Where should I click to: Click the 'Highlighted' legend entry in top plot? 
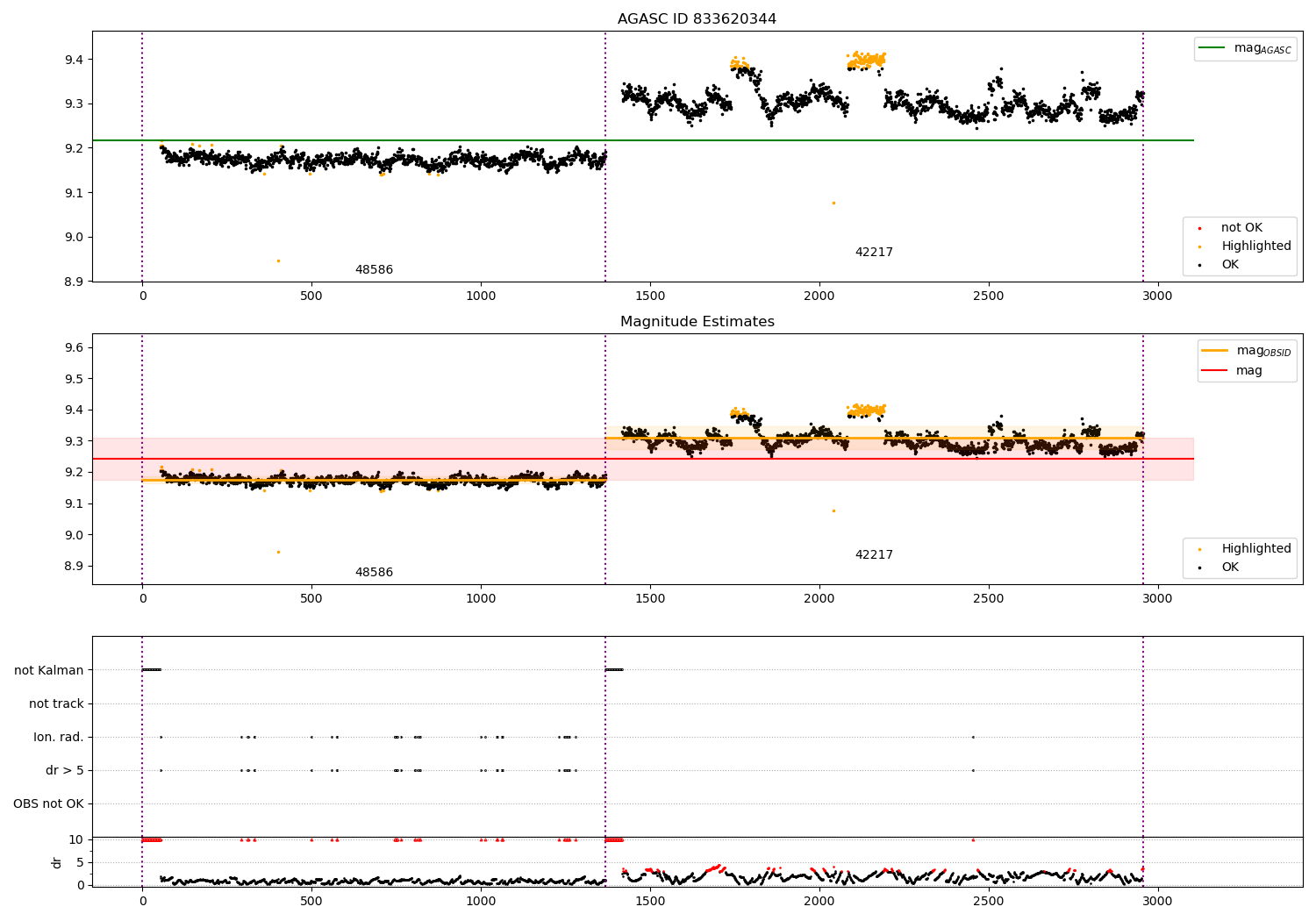(x=1246, y=246)
